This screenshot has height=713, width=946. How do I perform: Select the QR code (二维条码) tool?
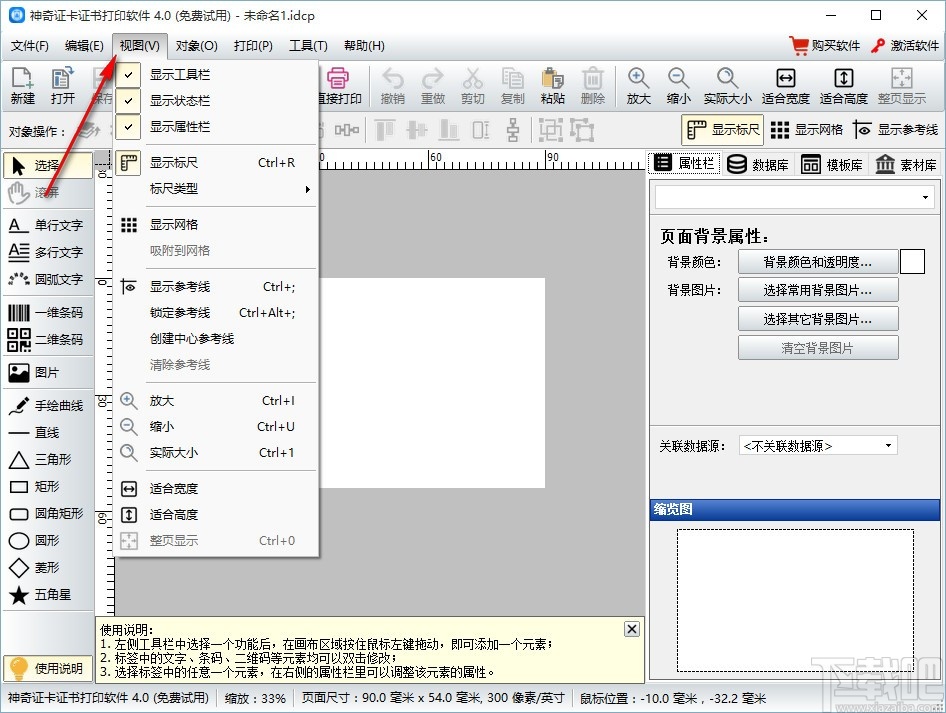click(48, 340)
